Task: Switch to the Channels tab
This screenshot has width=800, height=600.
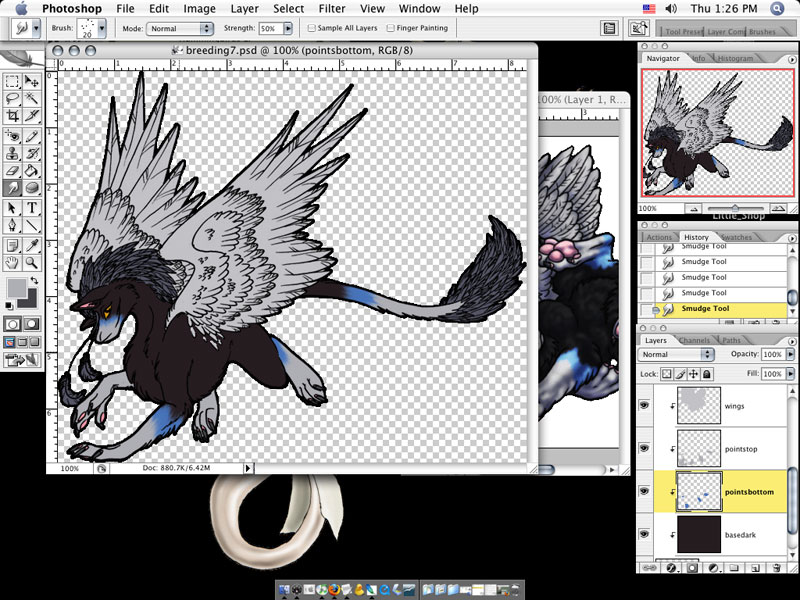Action: coord(694,340)
